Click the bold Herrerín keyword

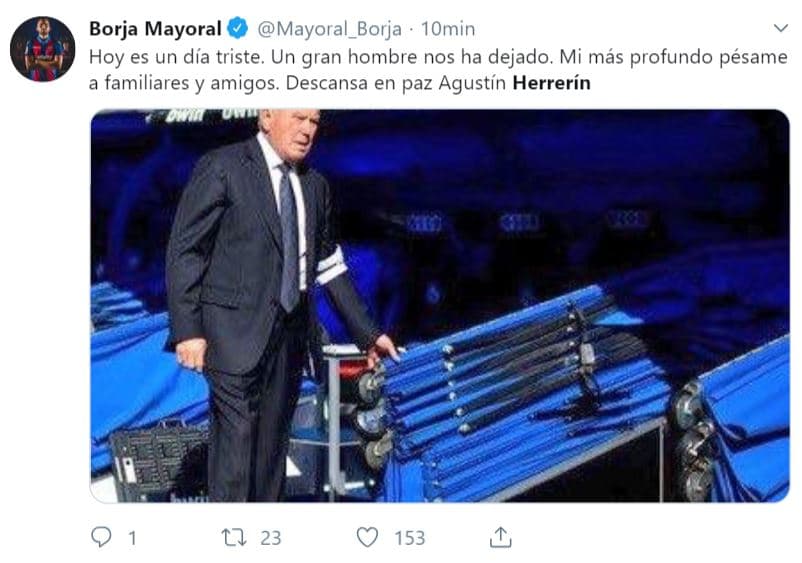(x=551, y=83)
